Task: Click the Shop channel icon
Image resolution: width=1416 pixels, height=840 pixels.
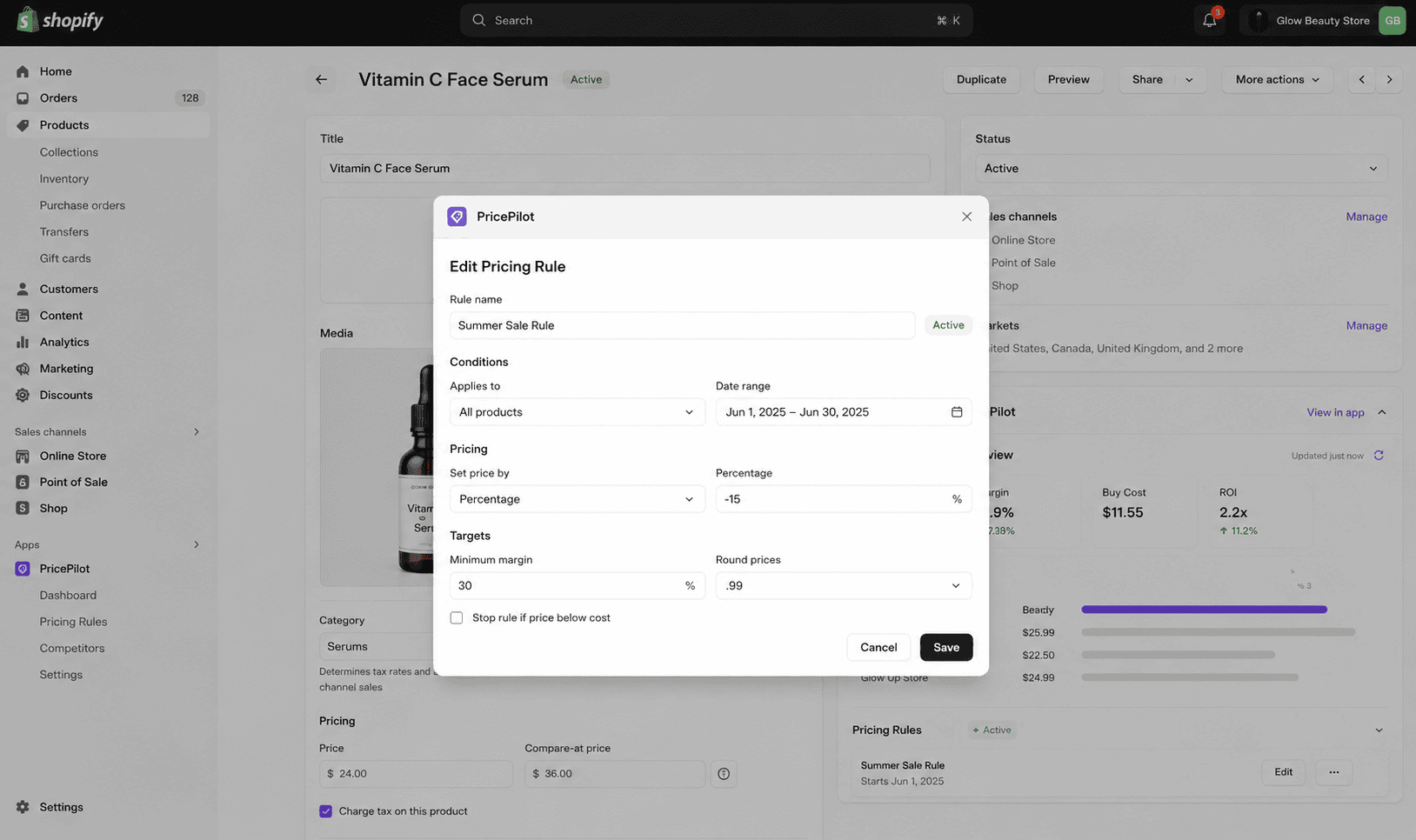Action: pos(23,508)
